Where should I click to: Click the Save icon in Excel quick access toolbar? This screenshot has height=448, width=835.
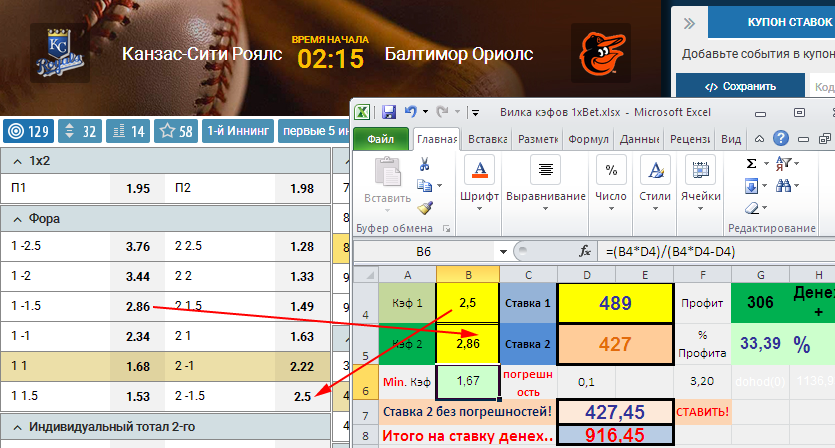[389, 112]
